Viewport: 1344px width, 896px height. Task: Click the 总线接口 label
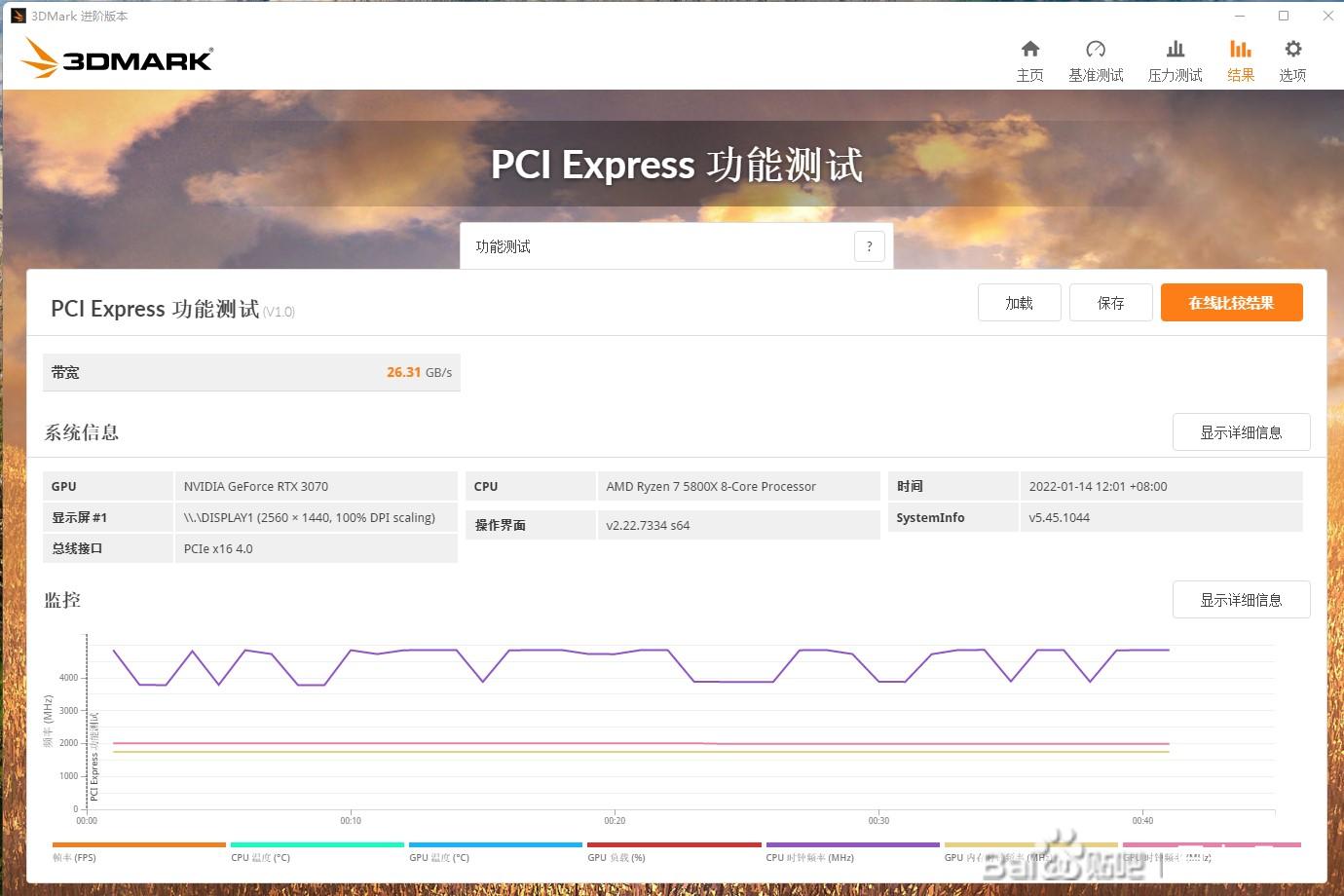click(x=77, y=548)
